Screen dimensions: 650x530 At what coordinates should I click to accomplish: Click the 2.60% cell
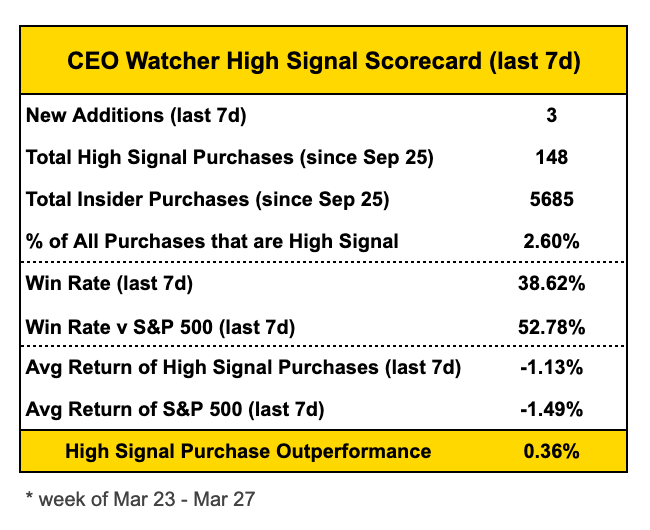point(551,242)
